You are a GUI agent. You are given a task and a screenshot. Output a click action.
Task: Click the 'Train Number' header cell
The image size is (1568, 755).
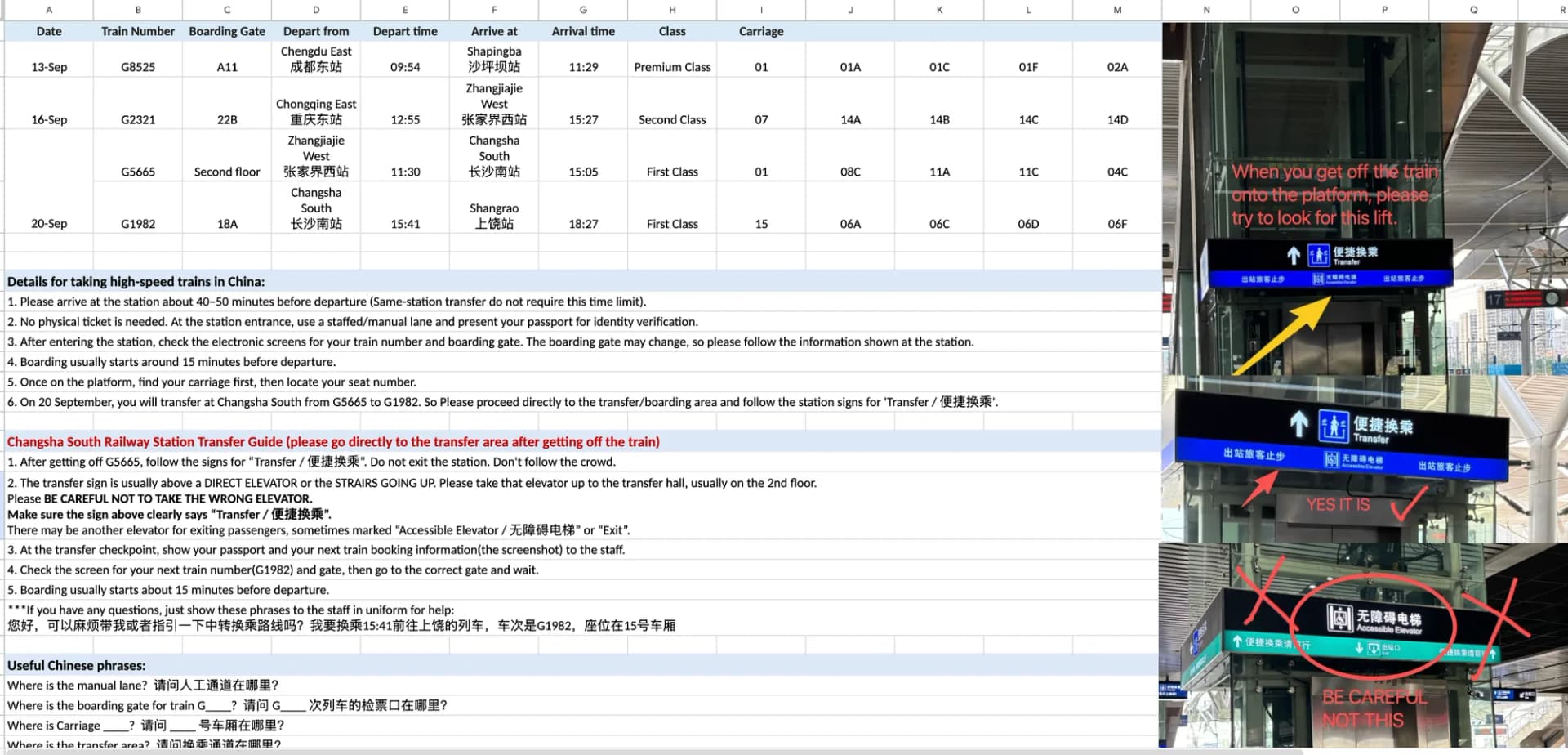pyautogui.click(x=138, y=31)
